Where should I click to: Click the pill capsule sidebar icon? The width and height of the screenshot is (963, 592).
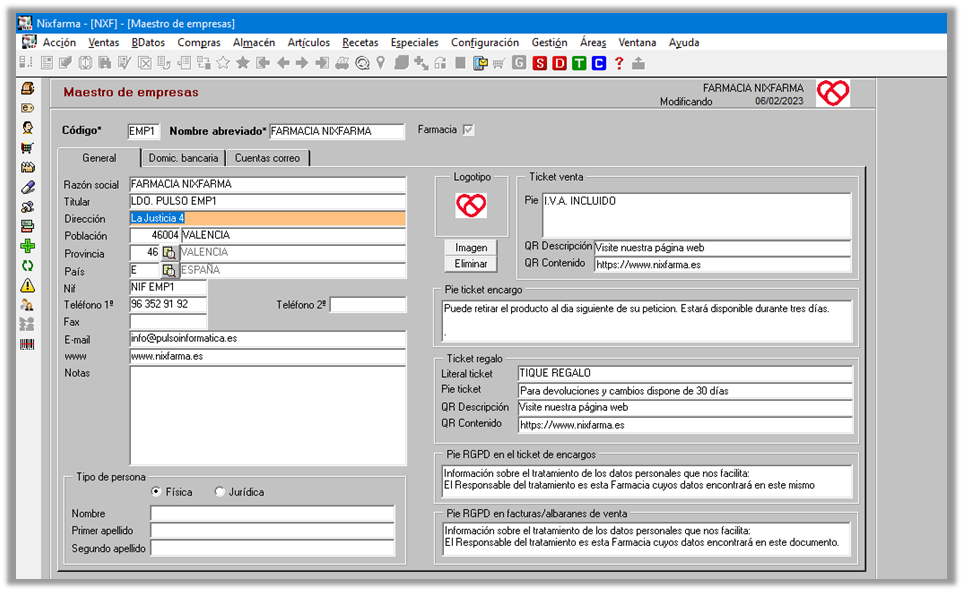[x=28, y=187]
